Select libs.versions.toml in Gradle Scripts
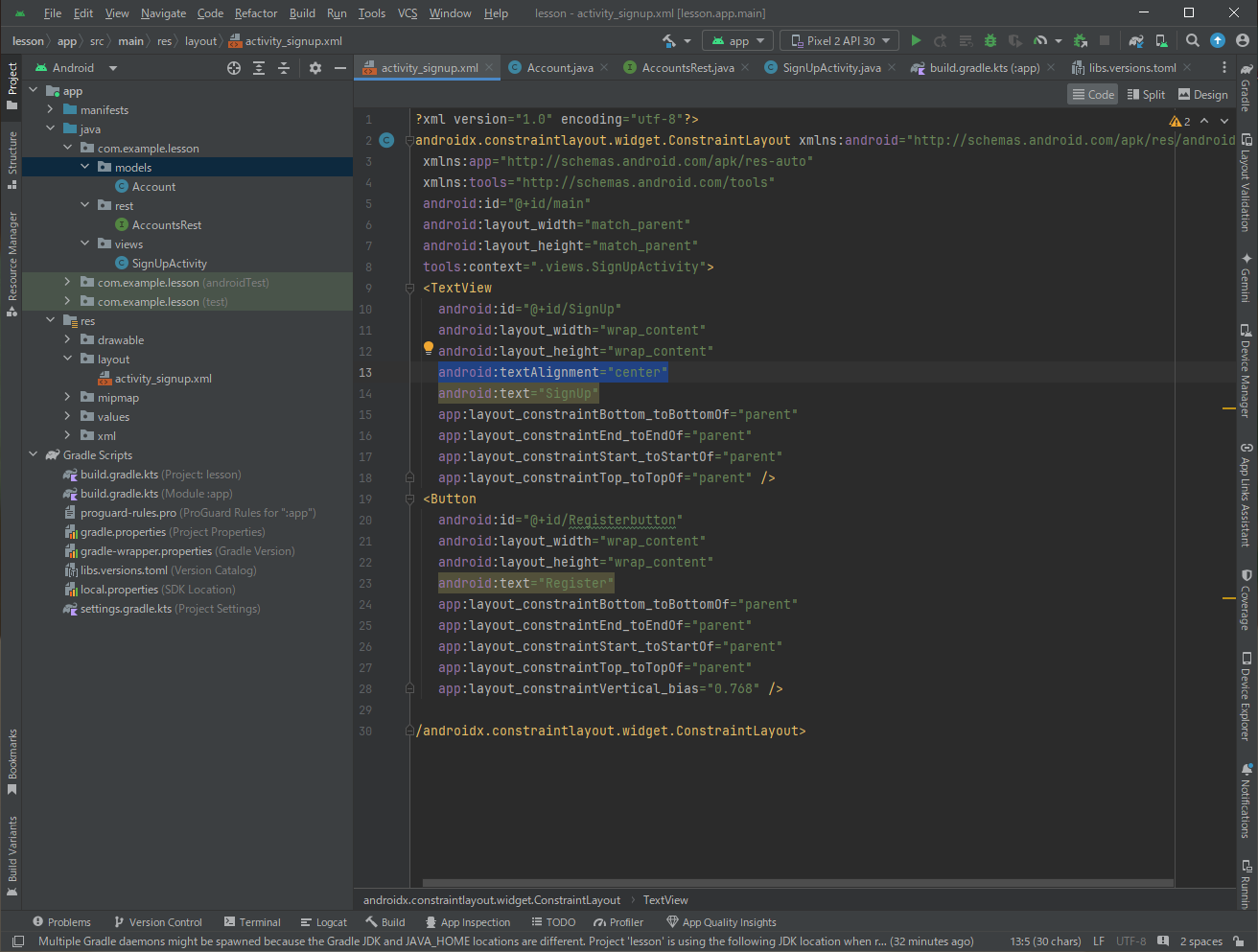The image size is (1258, 952). point(124,569)
